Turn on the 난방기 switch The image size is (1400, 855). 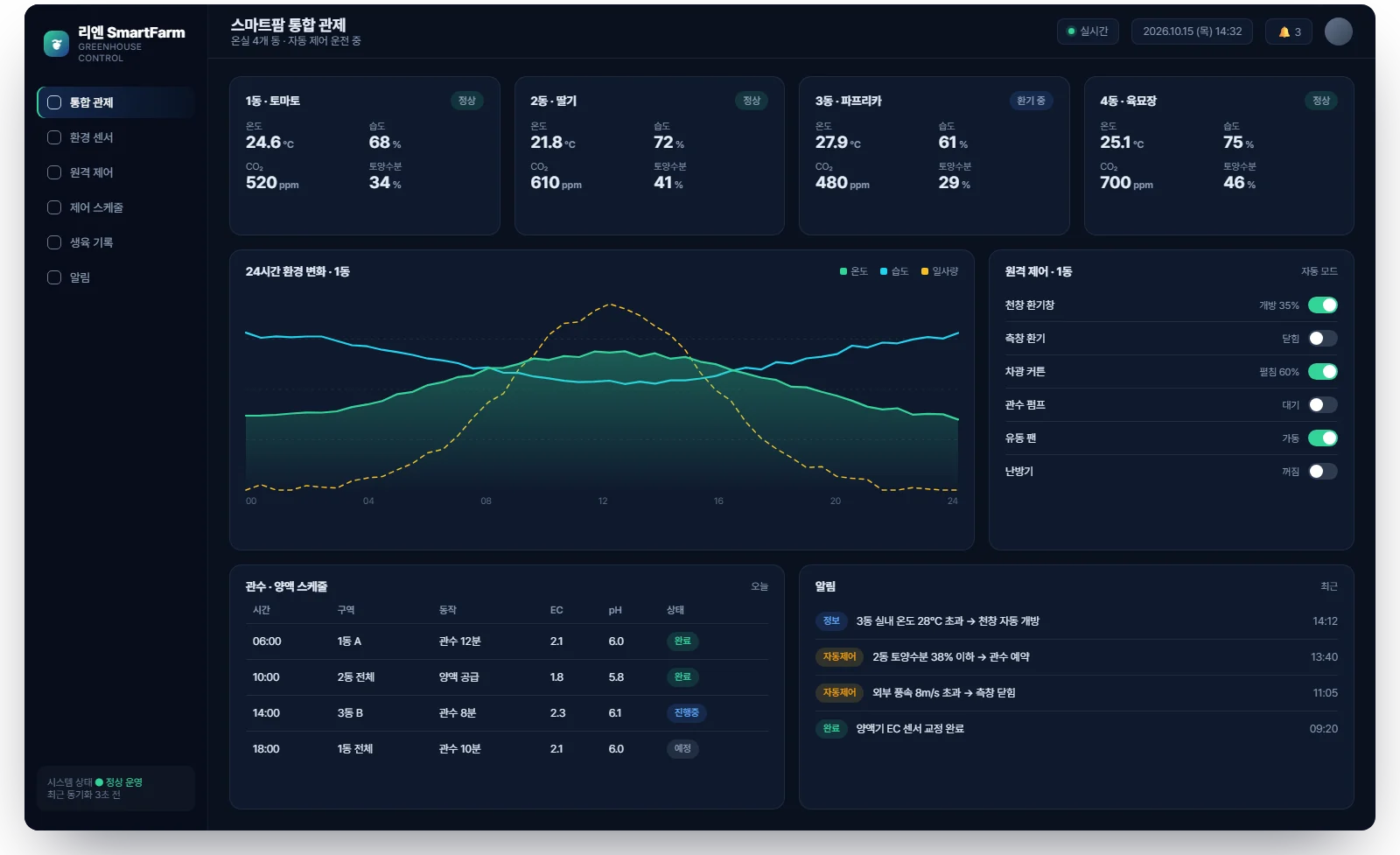[1323, 472]
